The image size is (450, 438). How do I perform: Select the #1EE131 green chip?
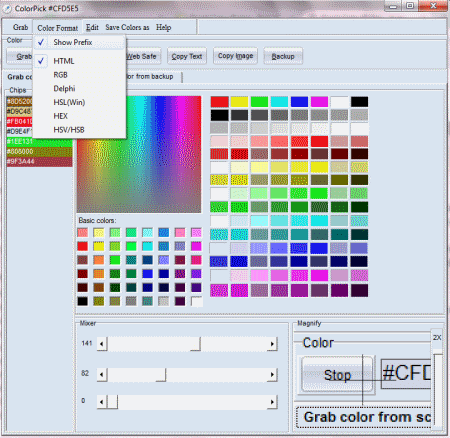point(39,141)
